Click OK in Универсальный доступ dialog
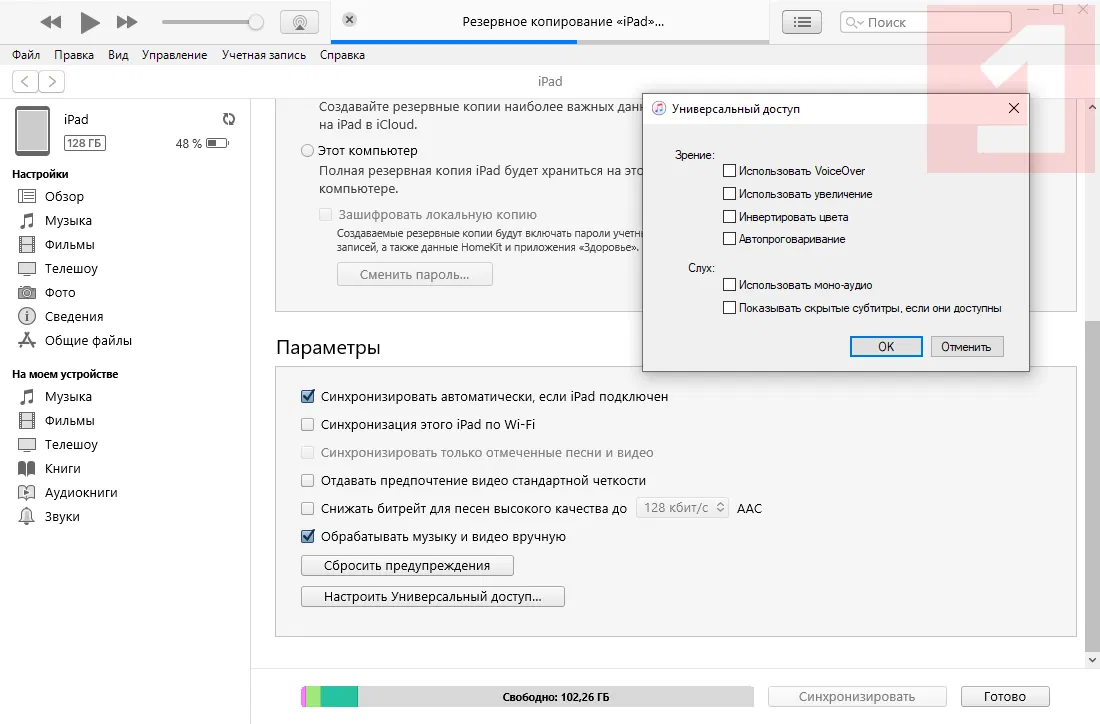Viewport: 1100px width, 724px height. pyautogui.click(x=886, y=347)
